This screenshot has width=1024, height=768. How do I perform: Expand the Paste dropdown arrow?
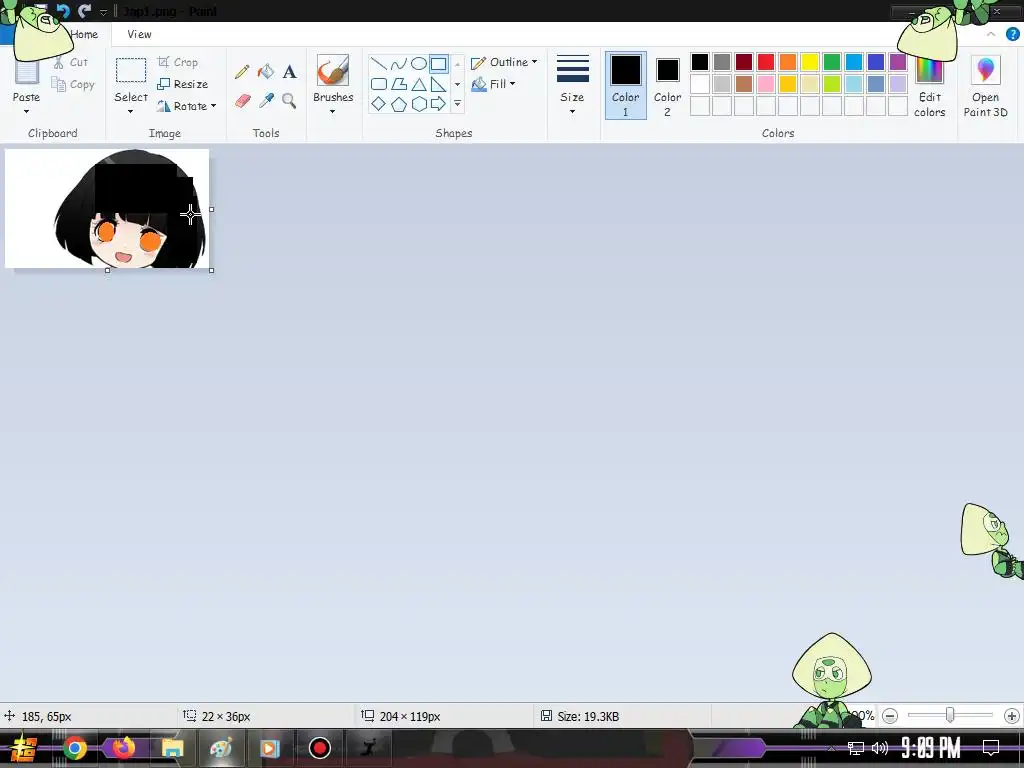click(x=26, y=112)
